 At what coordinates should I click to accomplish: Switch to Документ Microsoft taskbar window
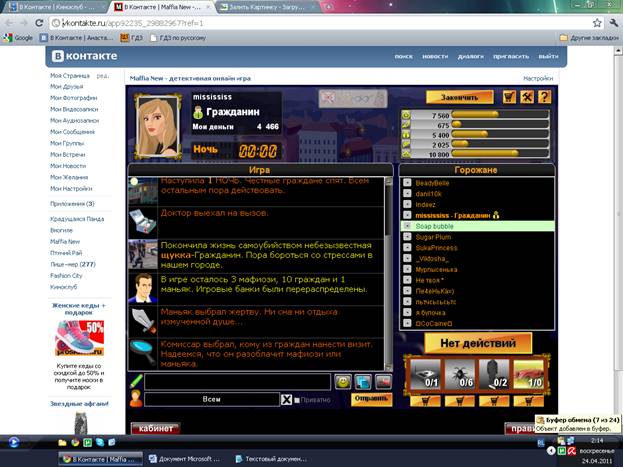[184, 459]
